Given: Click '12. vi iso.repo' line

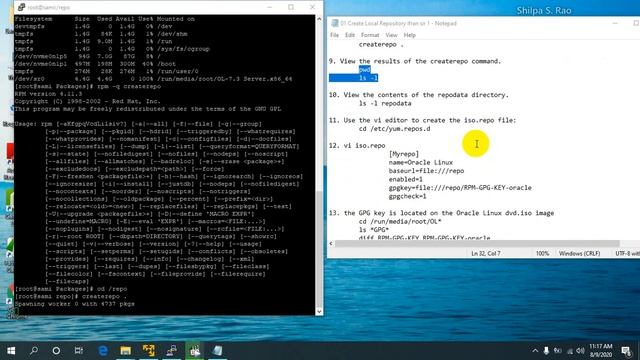Looking at the screenshot, I should click(357, 145).
